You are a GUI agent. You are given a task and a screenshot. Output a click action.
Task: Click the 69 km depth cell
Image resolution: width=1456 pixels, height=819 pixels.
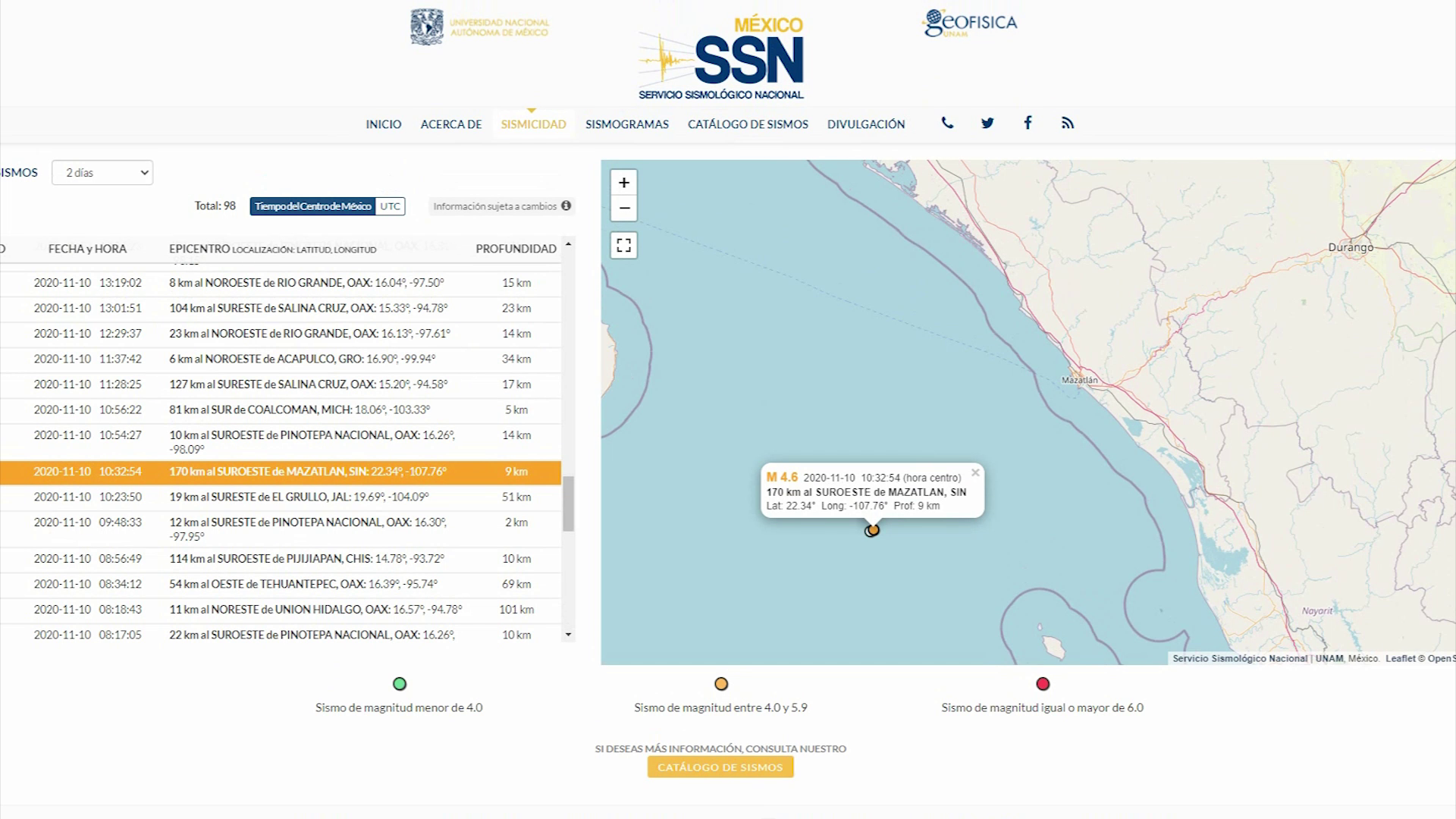(516, 585)
